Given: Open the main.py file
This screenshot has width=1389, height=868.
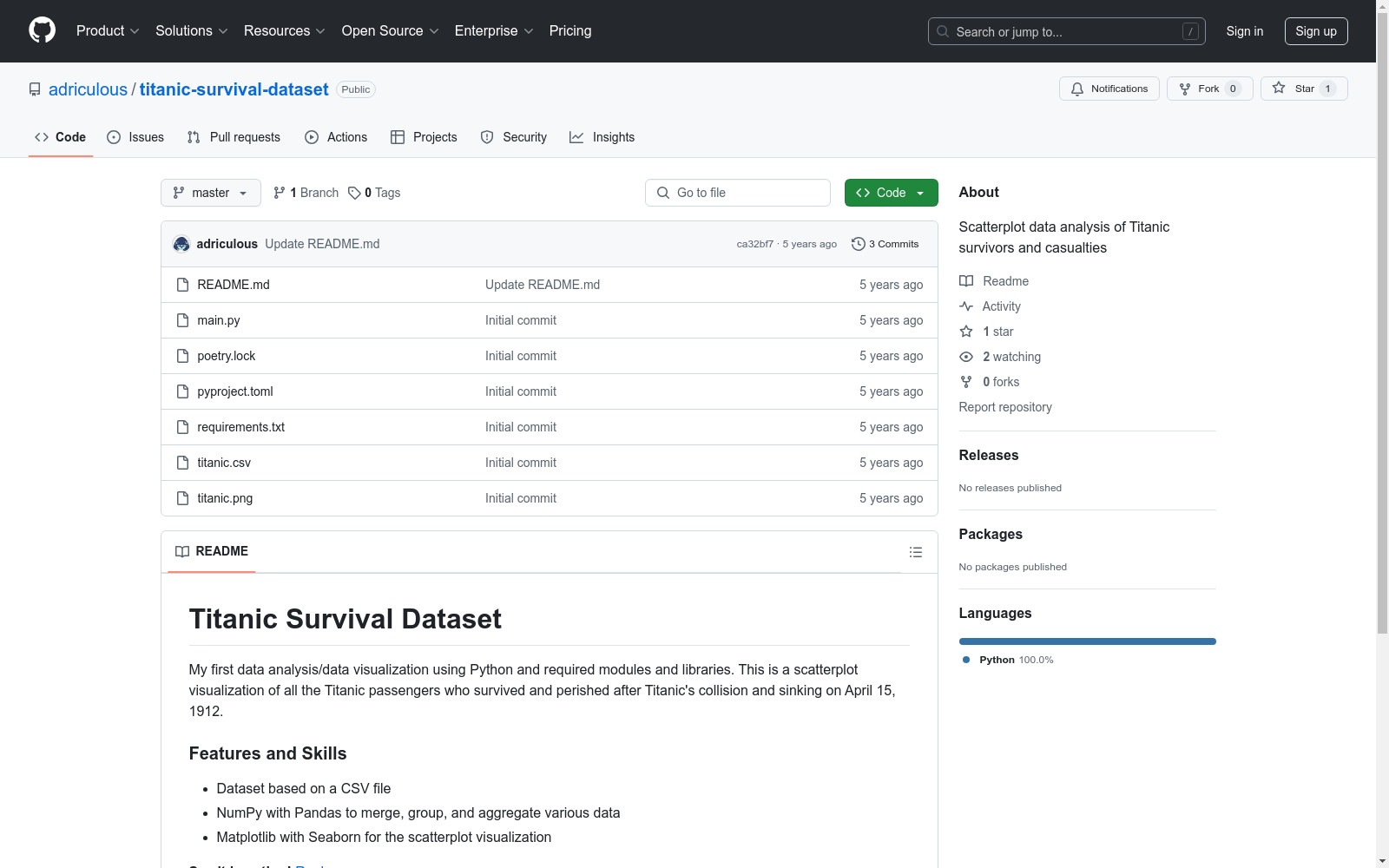Looking at the screenshot, I should click(x=219, y=320).
